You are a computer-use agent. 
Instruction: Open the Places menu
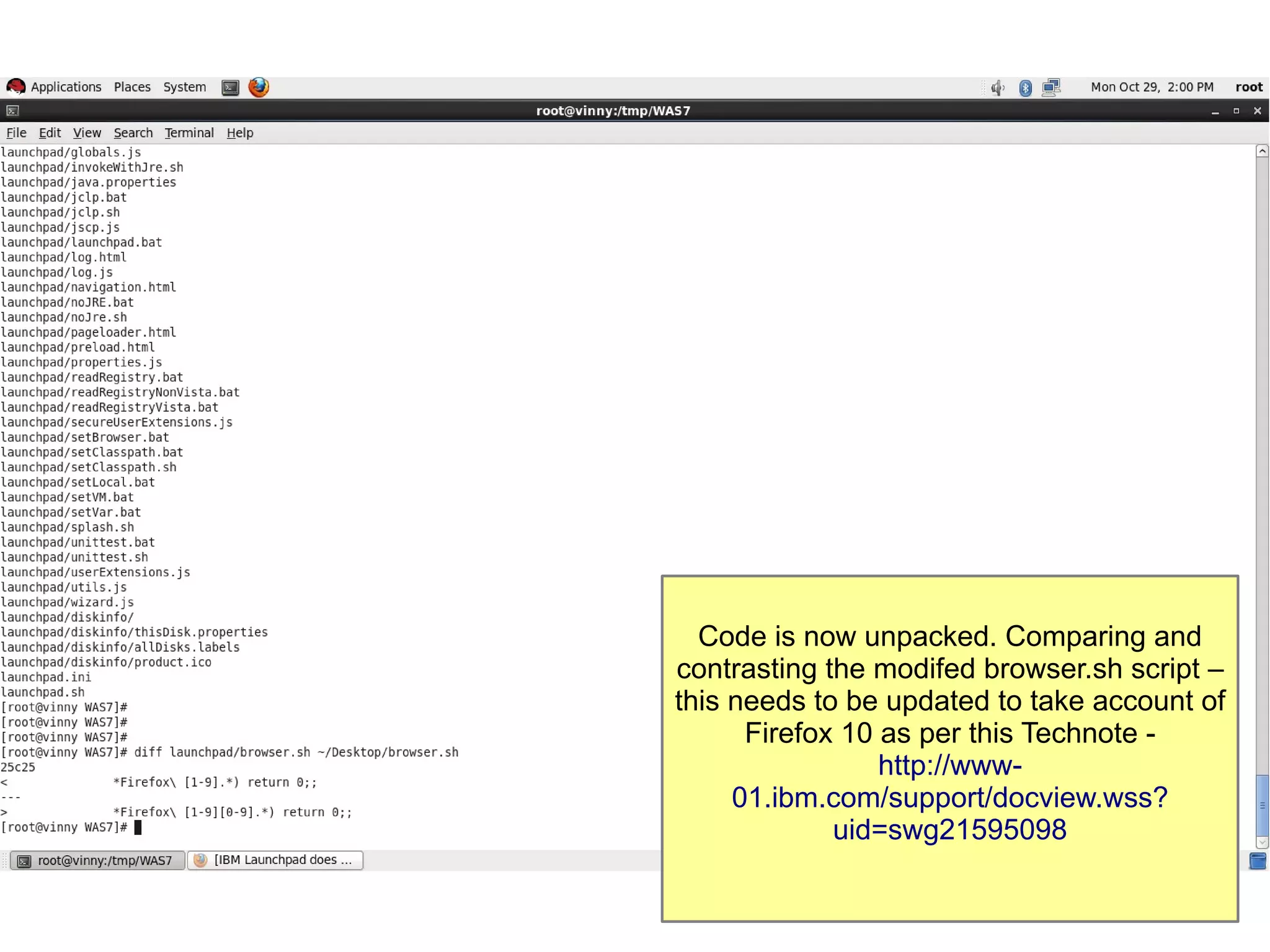132,87
